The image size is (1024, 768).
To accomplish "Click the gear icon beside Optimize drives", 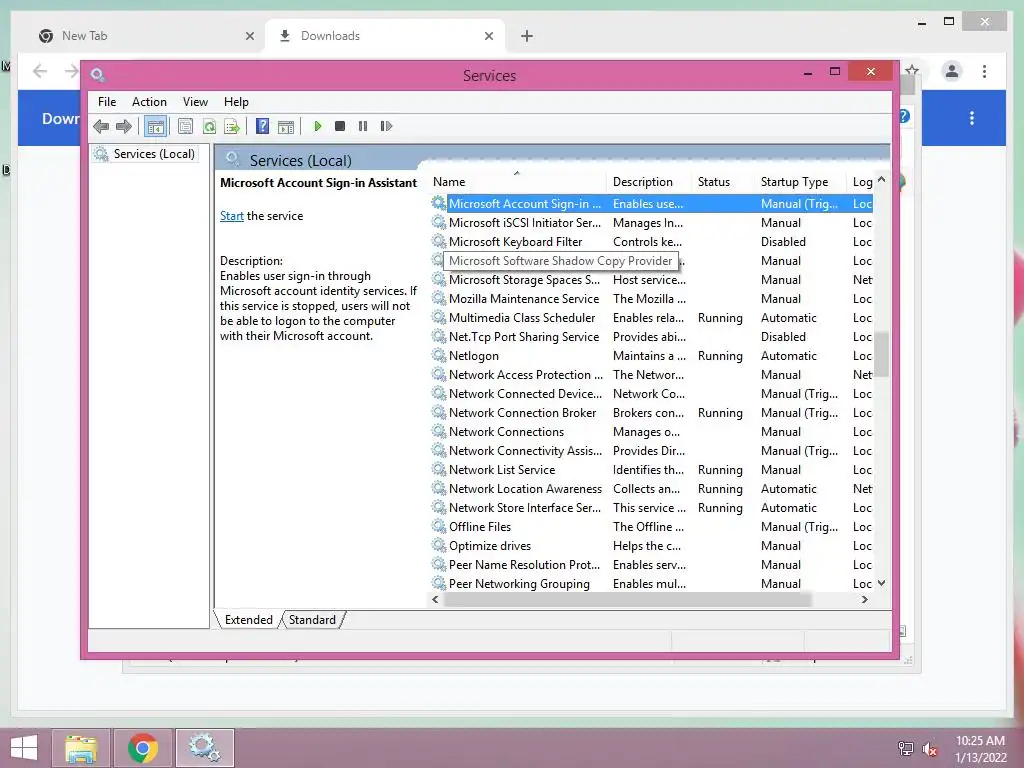I will (x=439, y=545).
